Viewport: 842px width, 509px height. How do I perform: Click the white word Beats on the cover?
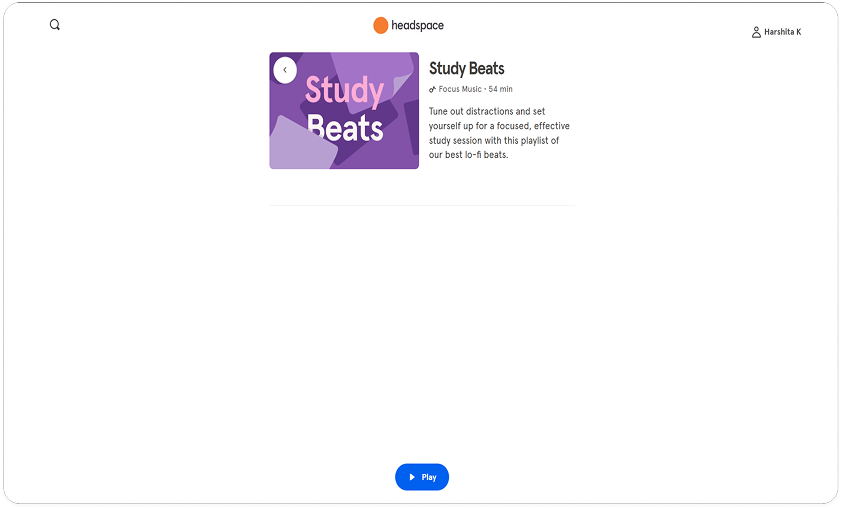pos(345,128)
